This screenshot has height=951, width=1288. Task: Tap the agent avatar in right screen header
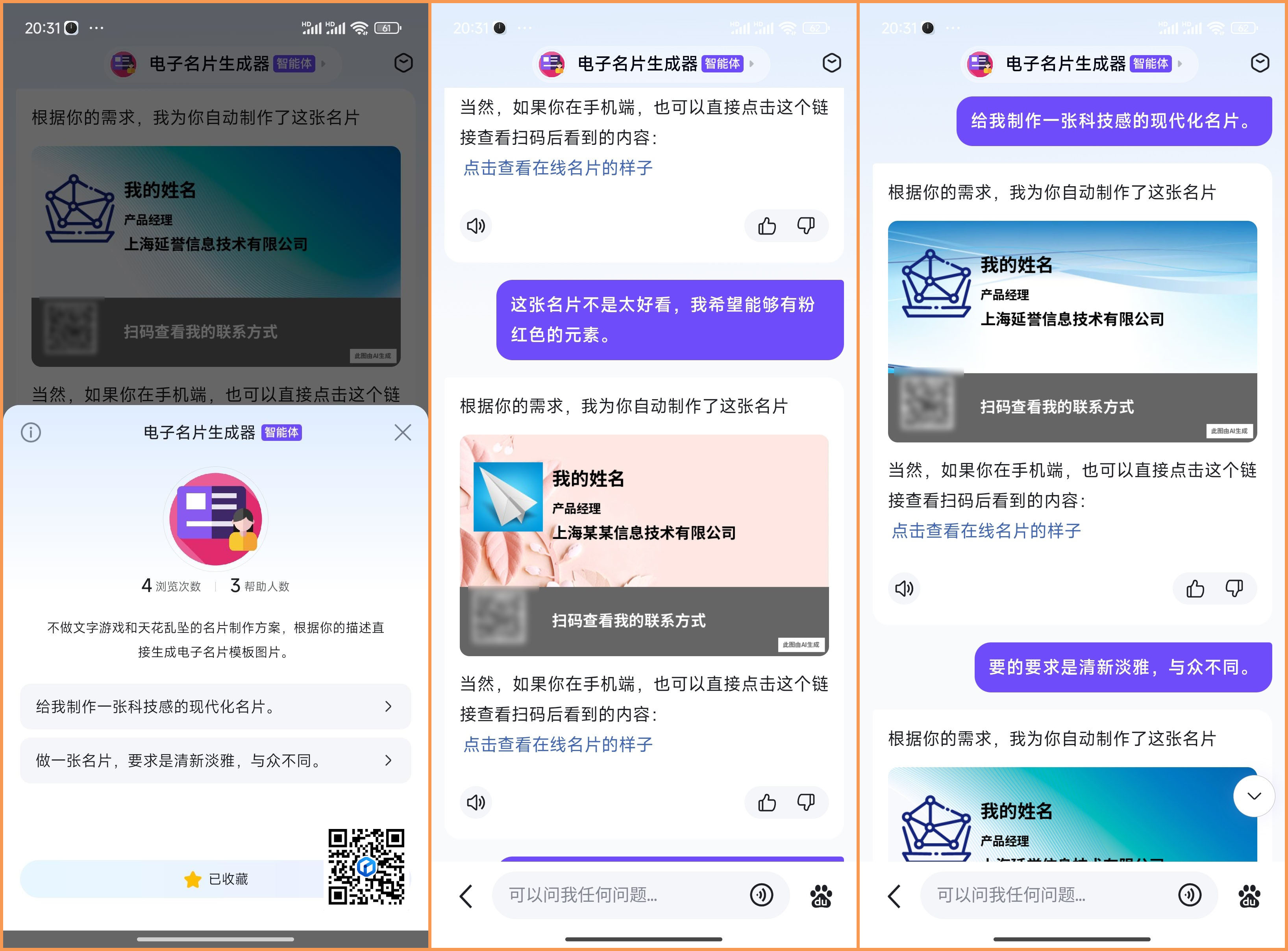[x=980, y=63]
